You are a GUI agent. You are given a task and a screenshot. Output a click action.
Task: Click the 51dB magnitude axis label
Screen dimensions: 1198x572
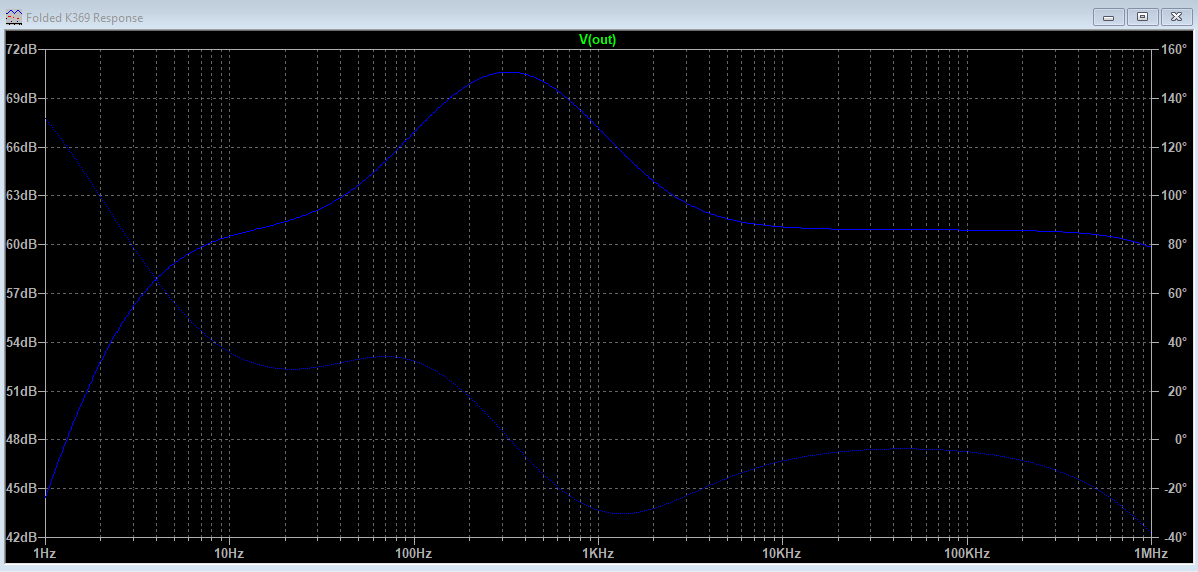click(21, 392)
